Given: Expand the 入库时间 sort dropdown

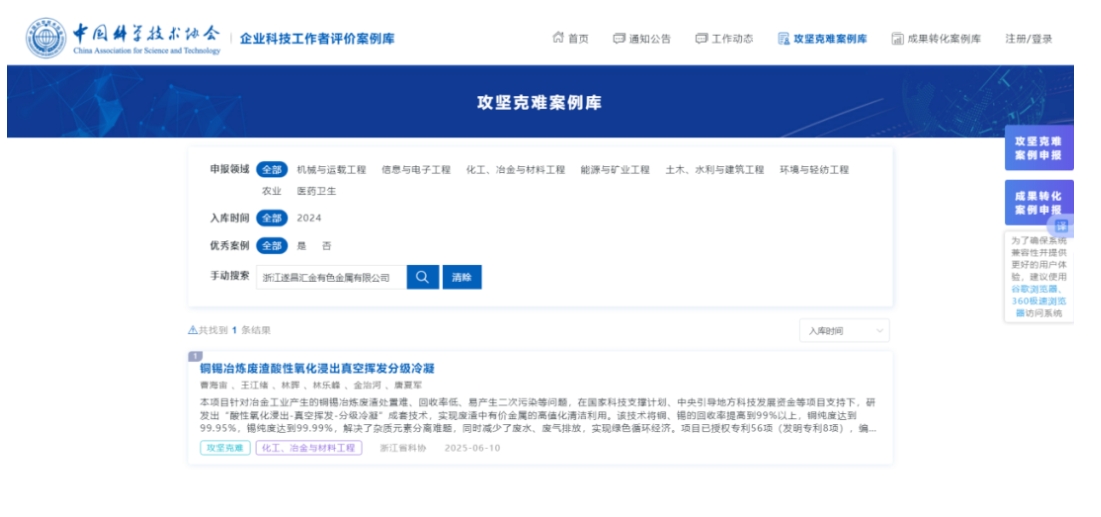Looking at the screenshot, I should (844, 330).
